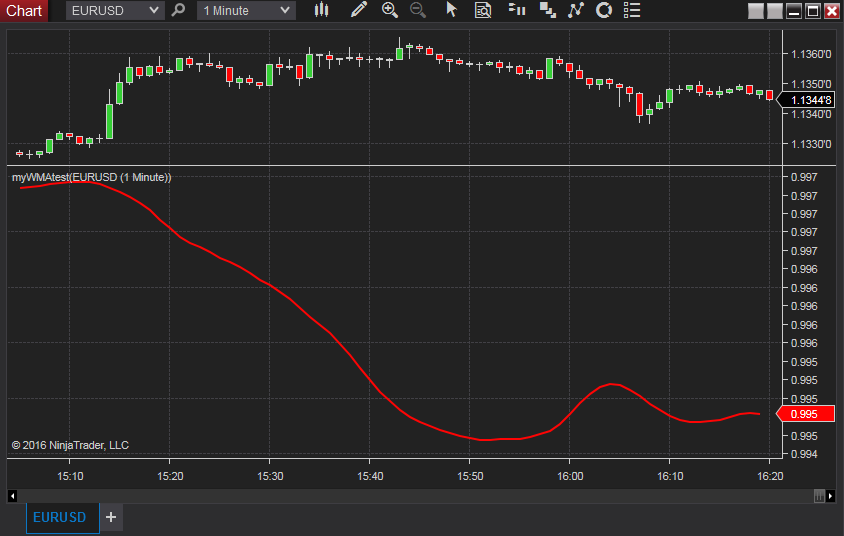Maximize the chart window
Screen dimensions: 844x536
coord(813,11)
